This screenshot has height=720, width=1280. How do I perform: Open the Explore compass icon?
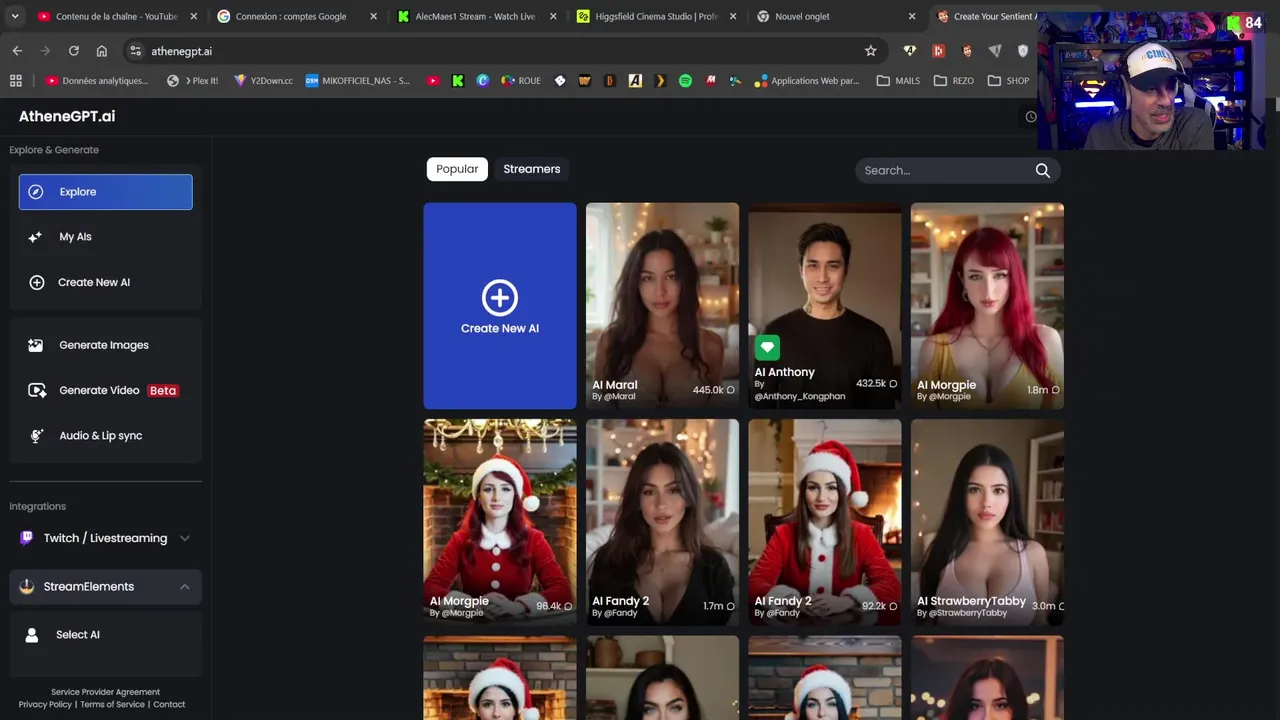[x=36, y=192]
